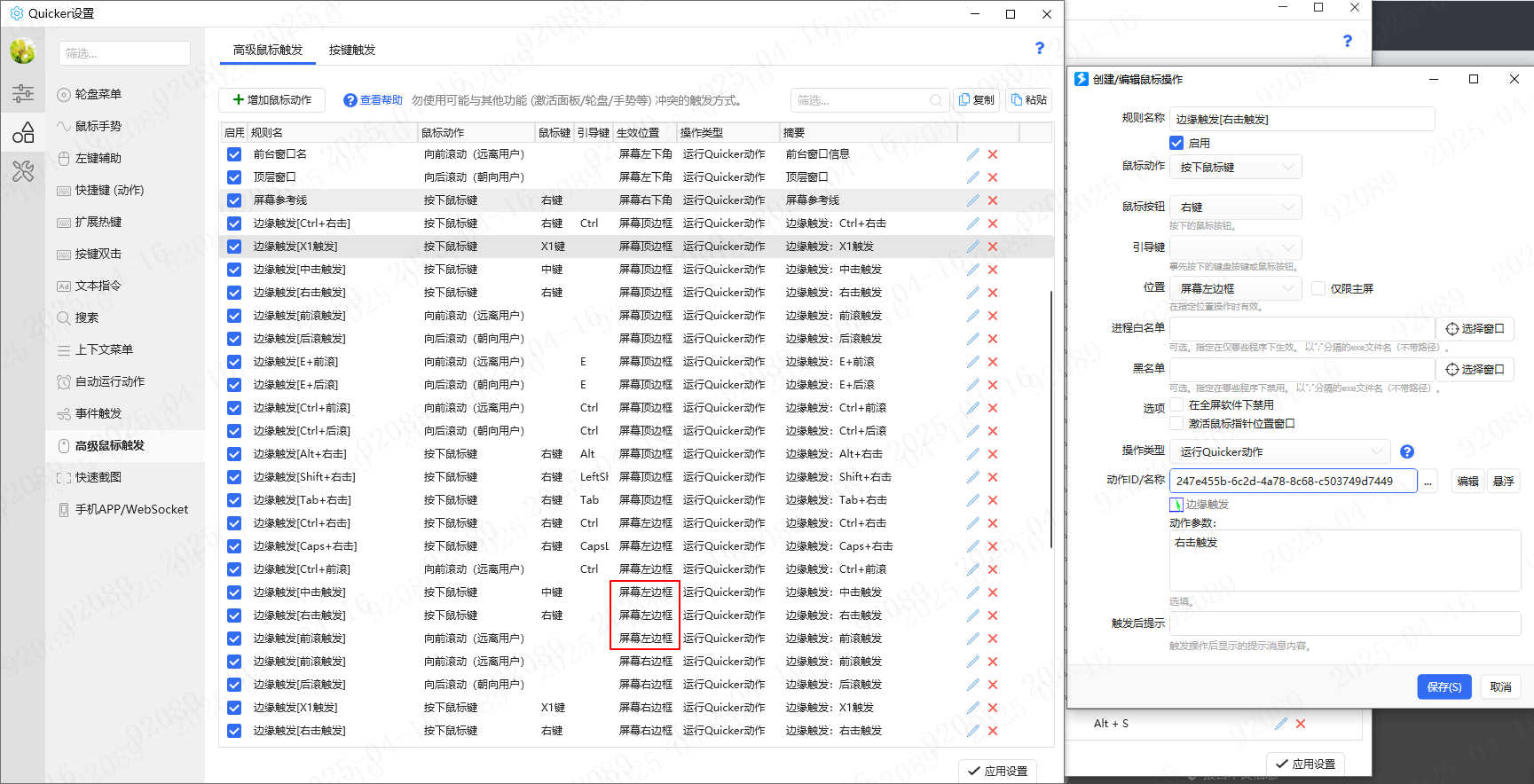This screenshot has height=784, width=1534.
Task: Disable the 边缘触发[Alt+右击] rule checkbox
Action: (234, 454)
